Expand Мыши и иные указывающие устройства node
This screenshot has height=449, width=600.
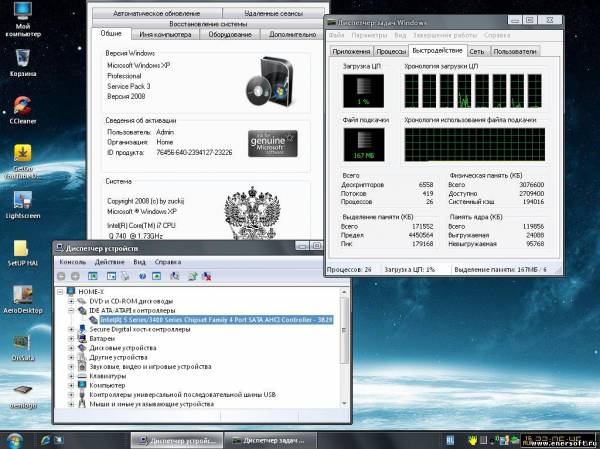(71, 404)
